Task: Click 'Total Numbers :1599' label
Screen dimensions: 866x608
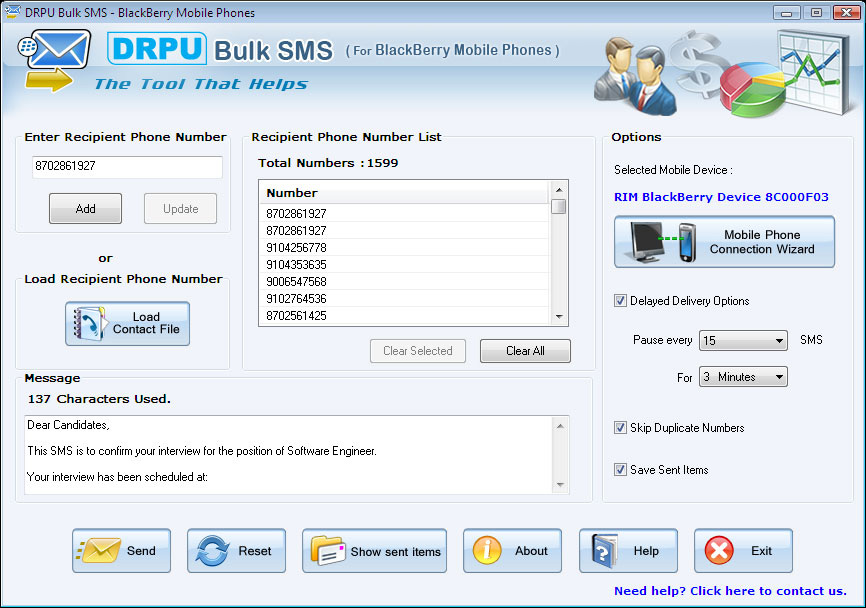Action: pos(328,163)
